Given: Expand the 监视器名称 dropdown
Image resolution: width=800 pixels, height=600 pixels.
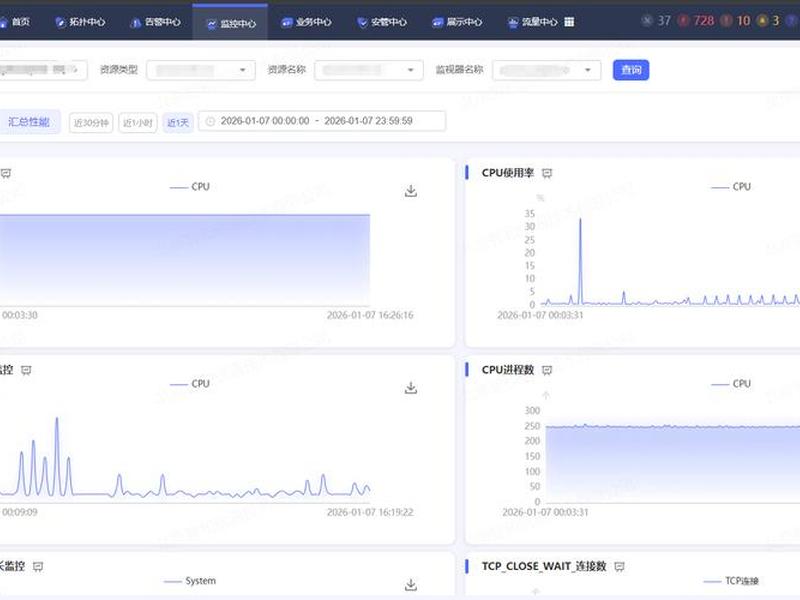Looking at the screenshot, I should point(546,70).
